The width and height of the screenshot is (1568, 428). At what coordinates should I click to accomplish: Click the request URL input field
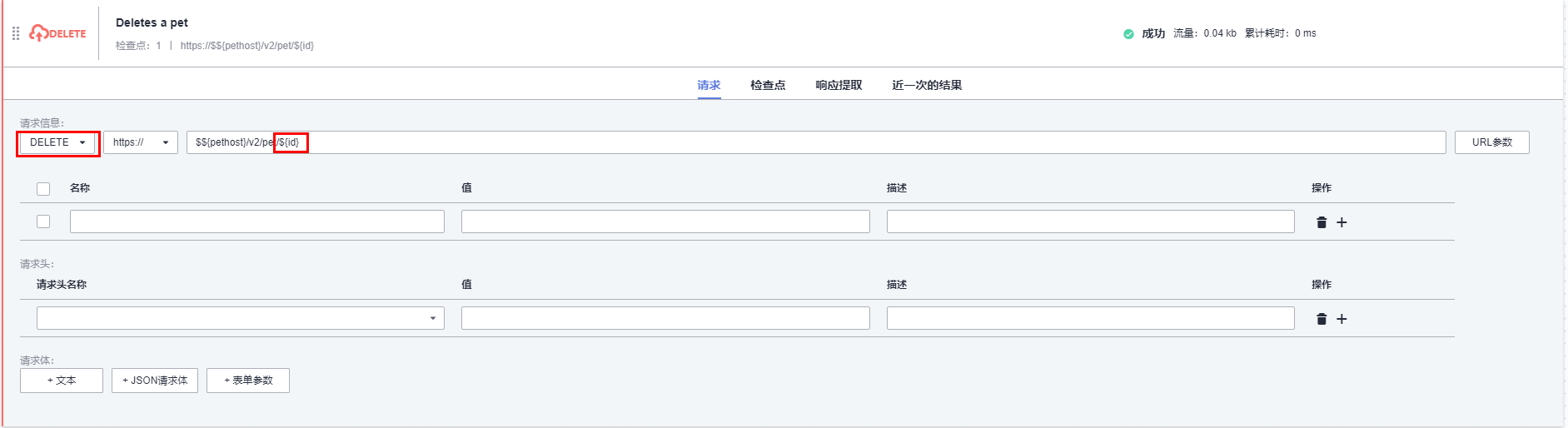[833, 142]
